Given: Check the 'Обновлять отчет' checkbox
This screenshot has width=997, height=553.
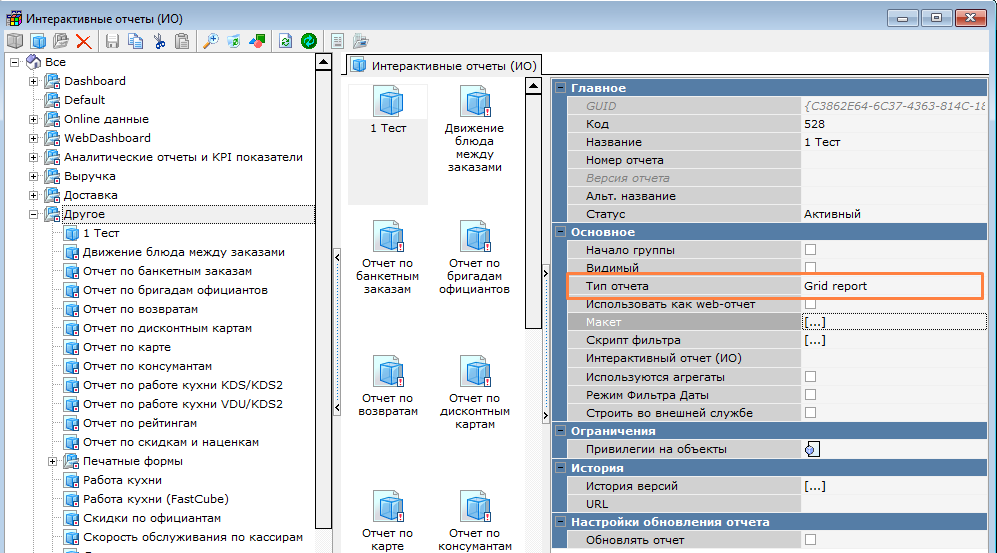Looking at the screenshot, I should point(811,540).
